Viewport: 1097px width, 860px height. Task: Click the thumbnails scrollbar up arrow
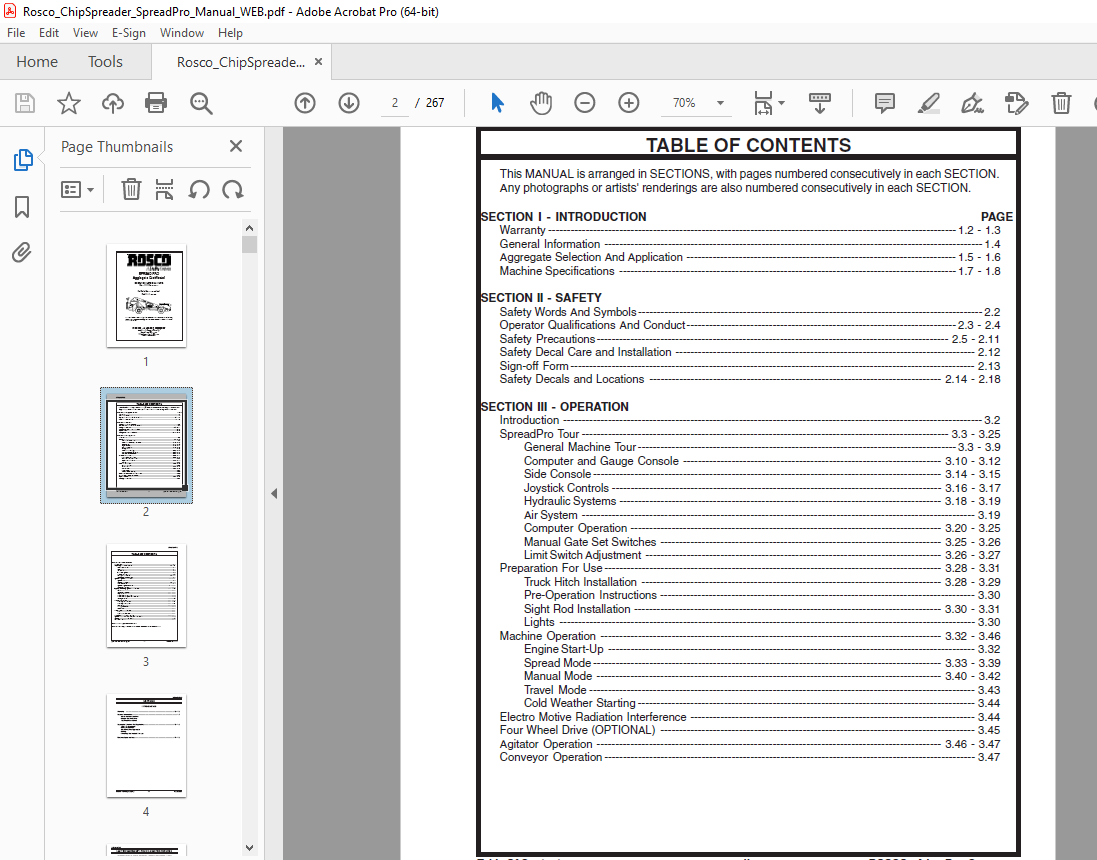250,228
